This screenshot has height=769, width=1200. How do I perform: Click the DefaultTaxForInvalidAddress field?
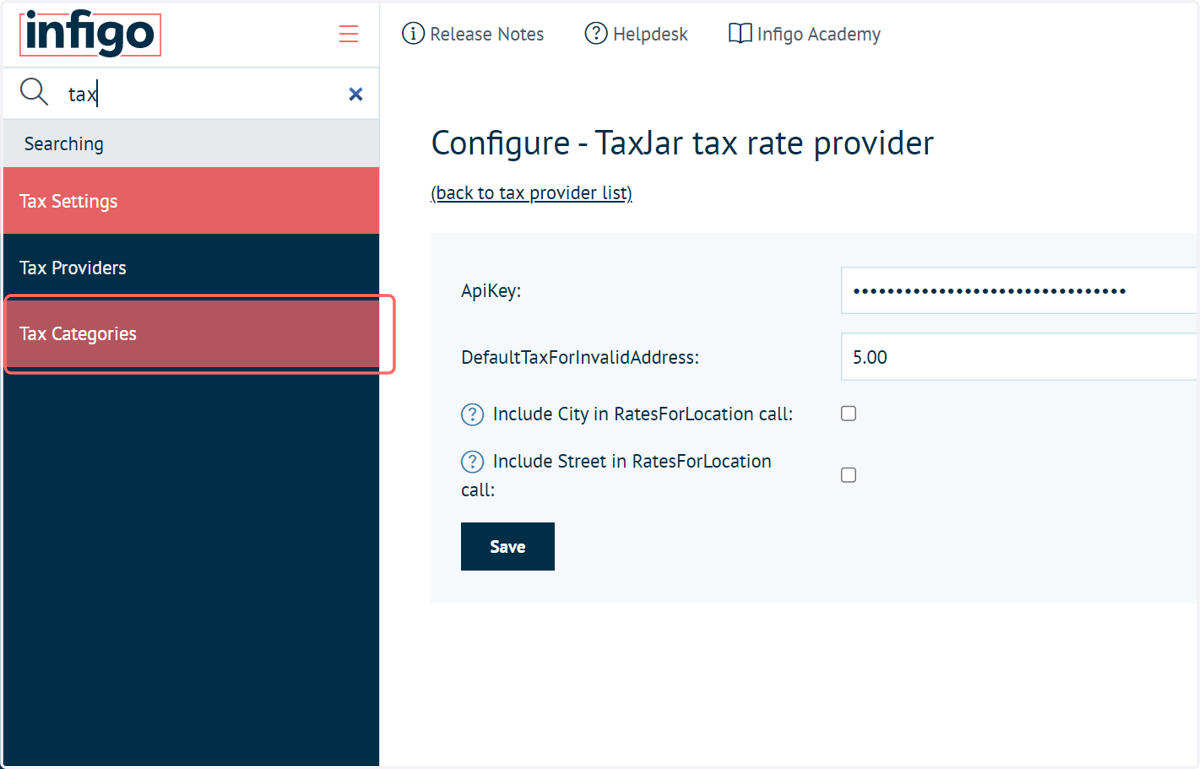tap(1020, 357)
